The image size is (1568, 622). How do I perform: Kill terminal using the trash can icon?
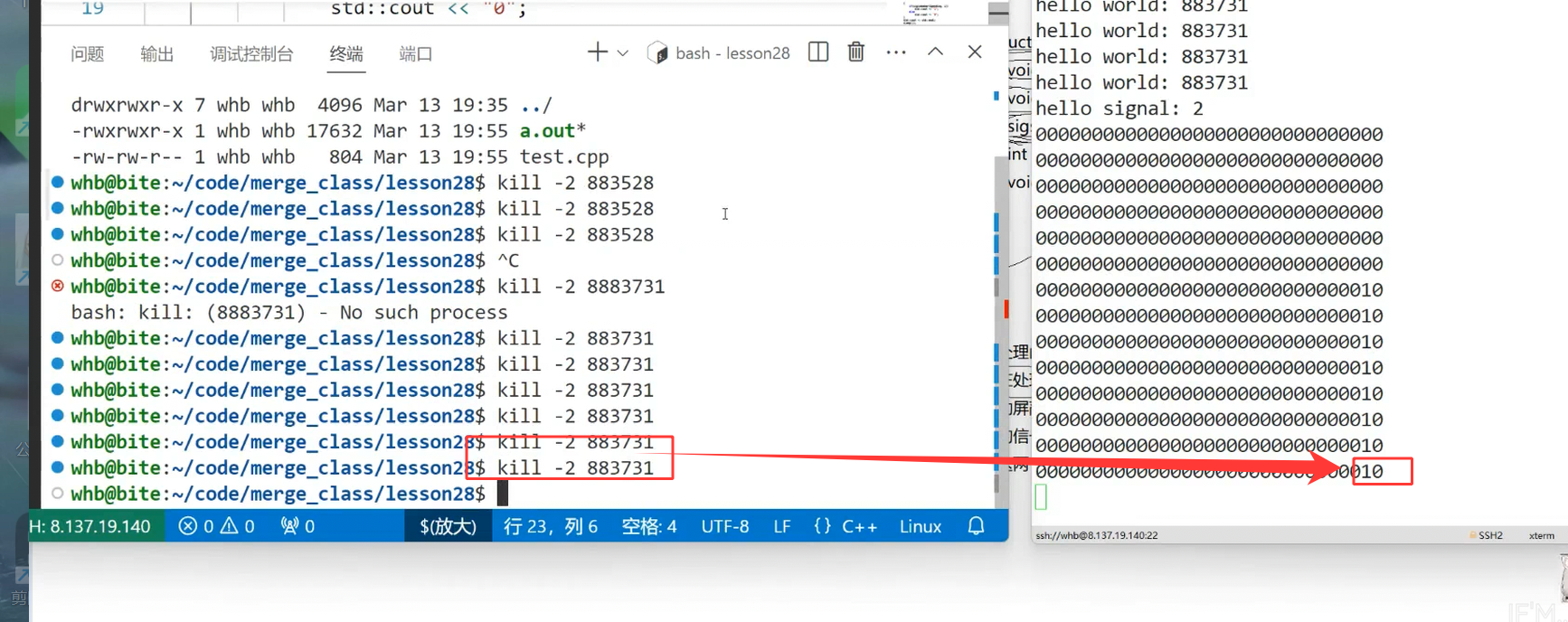click(856, 52)
